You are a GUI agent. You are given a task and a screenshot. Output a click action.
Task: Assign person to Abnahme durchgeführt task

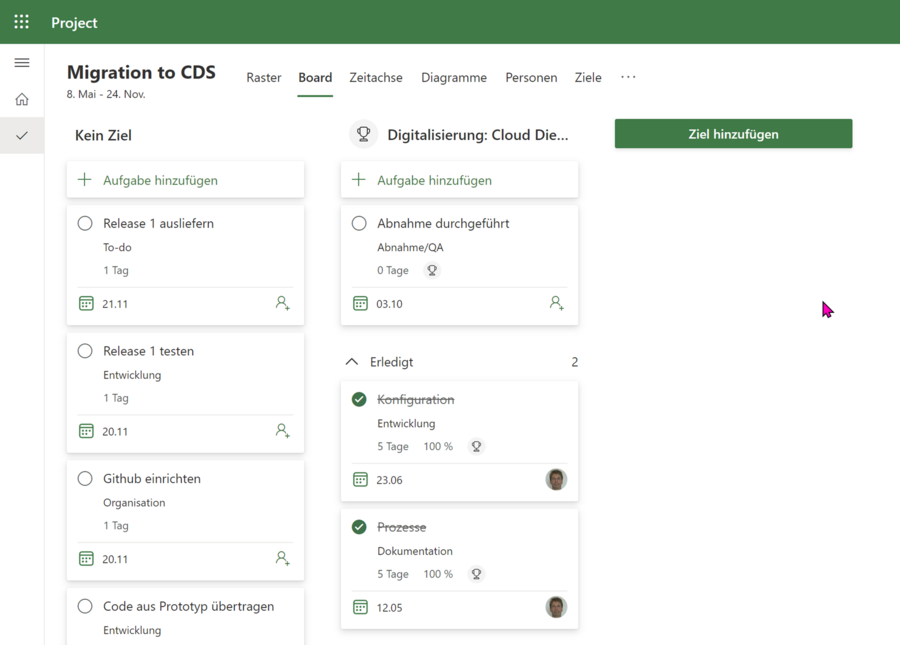tap(556, 303)
